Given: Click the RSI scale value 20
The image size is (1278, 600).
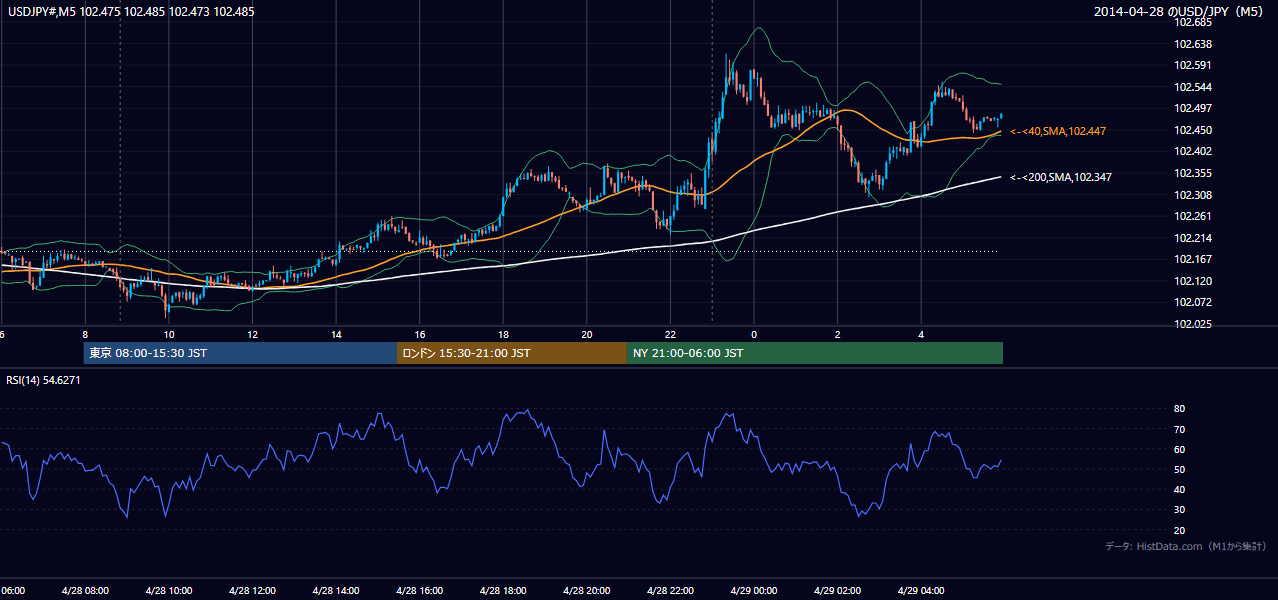Looking at the screenshot, I should click(1179, 530).
